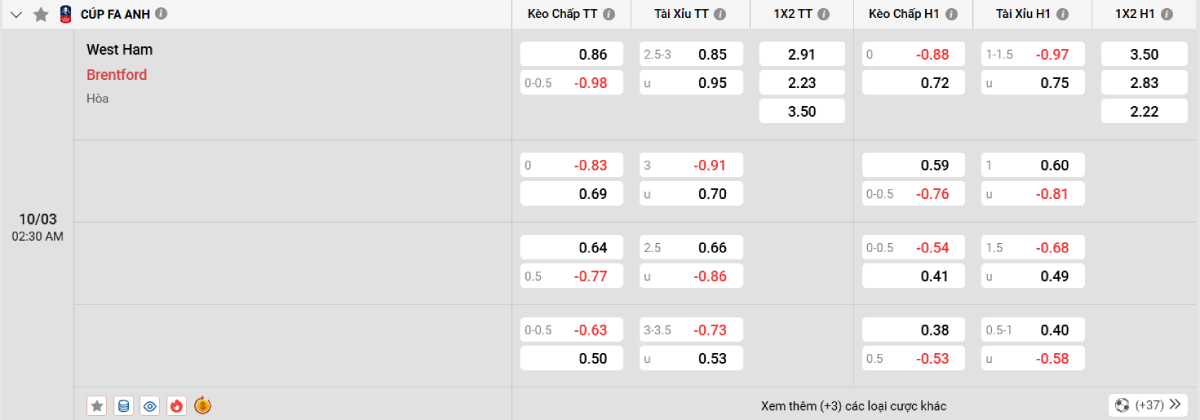The height and width of the screenshot is (420, 1200).
Task: Click info icon next to Tài Xỉu H1
Action: (1068, 14)
